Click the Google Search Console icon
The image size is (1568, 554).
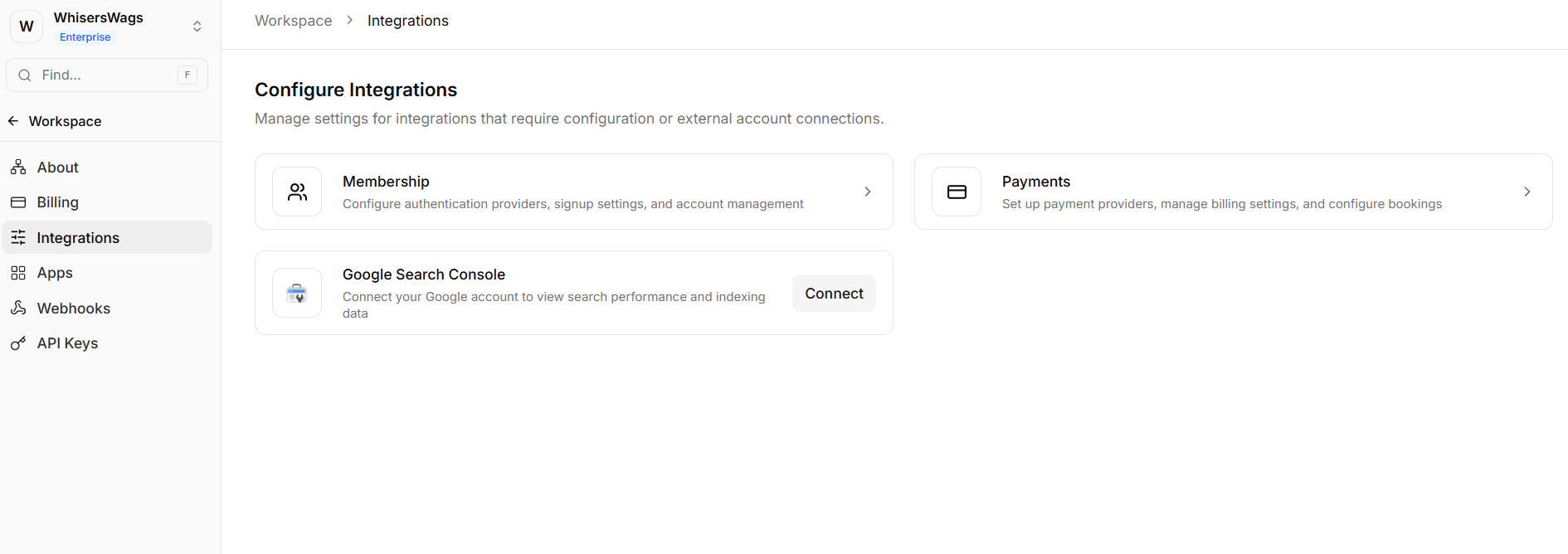297,293
